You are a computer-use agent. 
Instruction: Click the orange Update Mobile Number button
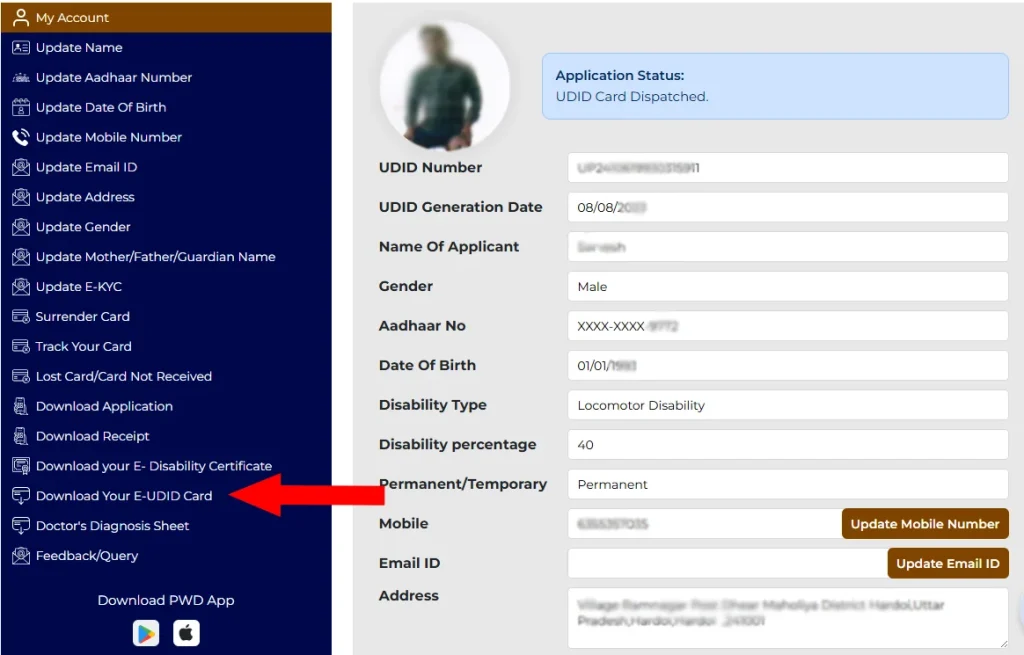925,524
